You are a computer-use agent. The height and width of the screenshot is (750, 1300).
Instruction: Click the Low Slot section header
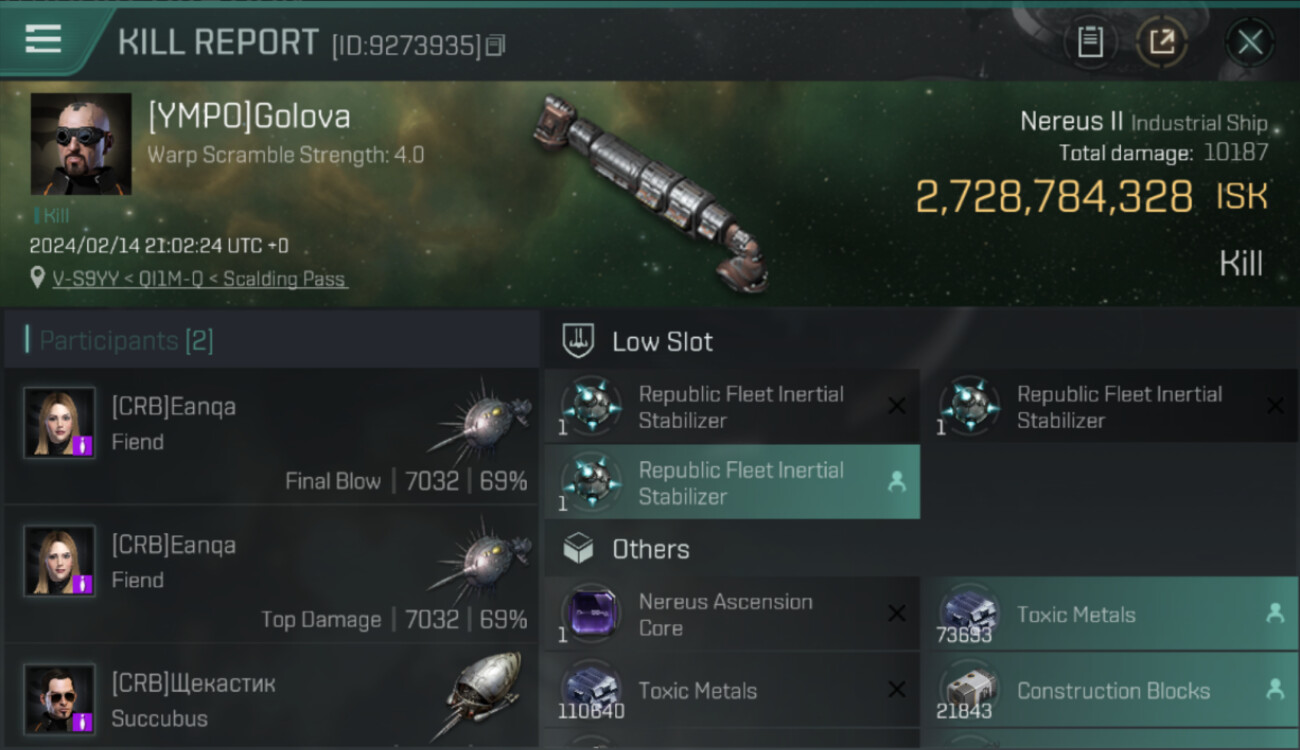[x=662, y=342]
